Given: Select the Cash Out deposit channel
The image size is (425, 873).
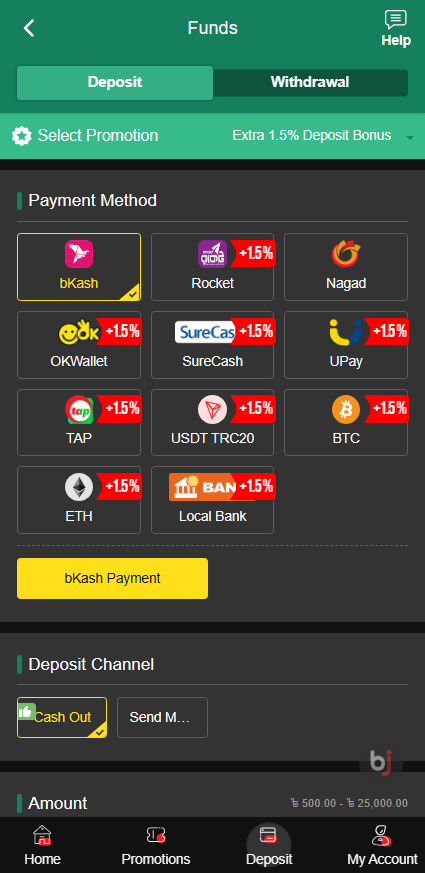Looking at the screenshot, I should pyautogui.click(x=62, y=717).
